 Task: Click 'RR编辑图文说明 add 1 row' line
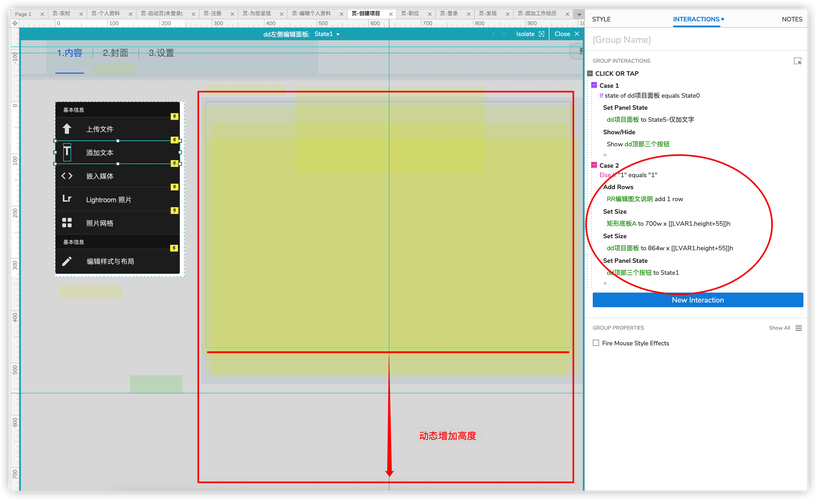[x=645, y=199]
